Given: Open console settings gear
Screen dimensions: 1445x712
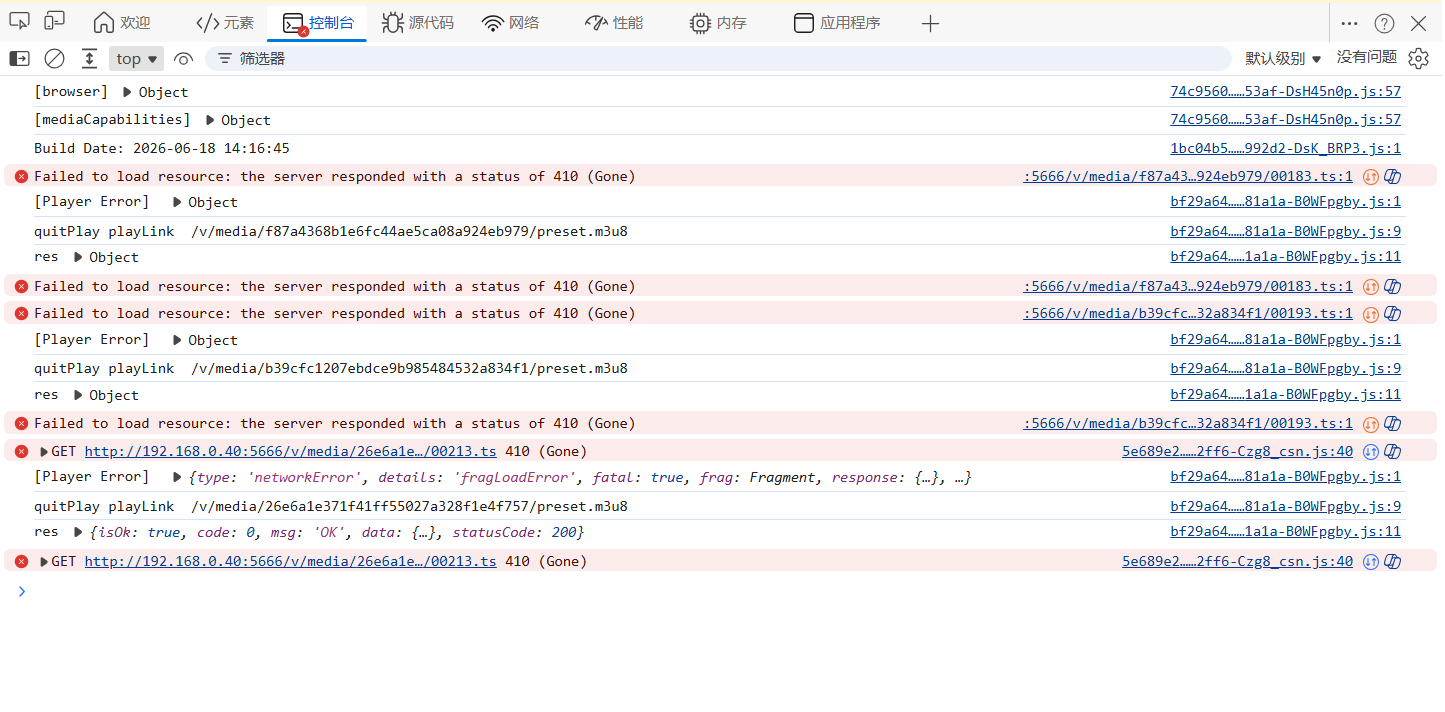Looking at the screenshot, I should (x=1418, y=59).
